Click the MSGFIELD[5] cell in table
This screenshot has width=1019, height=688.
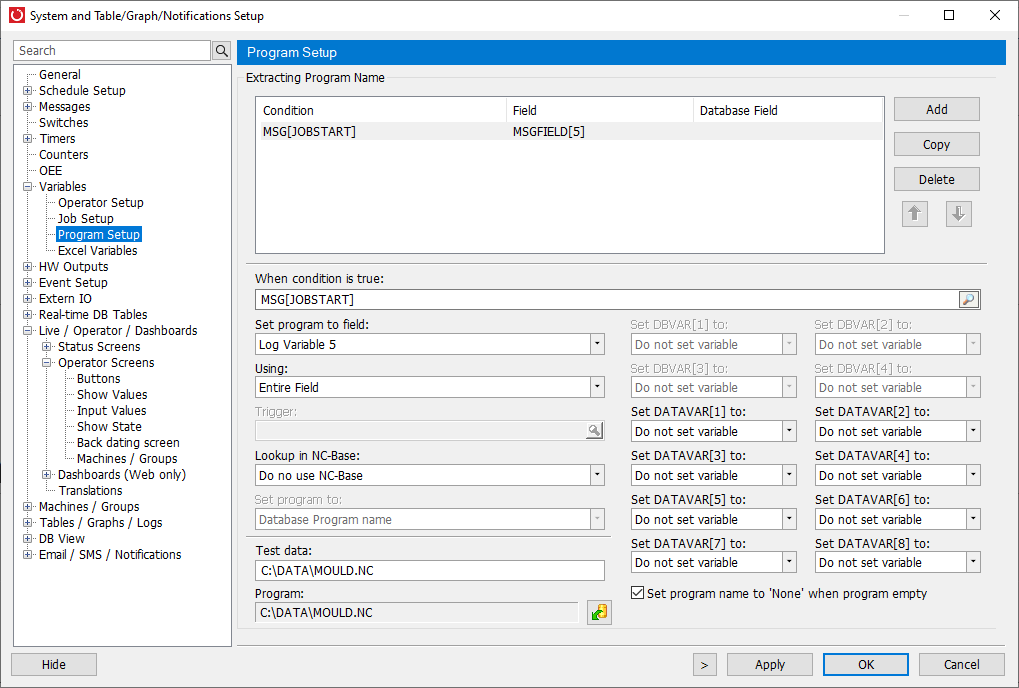click(x=548, y=131)
